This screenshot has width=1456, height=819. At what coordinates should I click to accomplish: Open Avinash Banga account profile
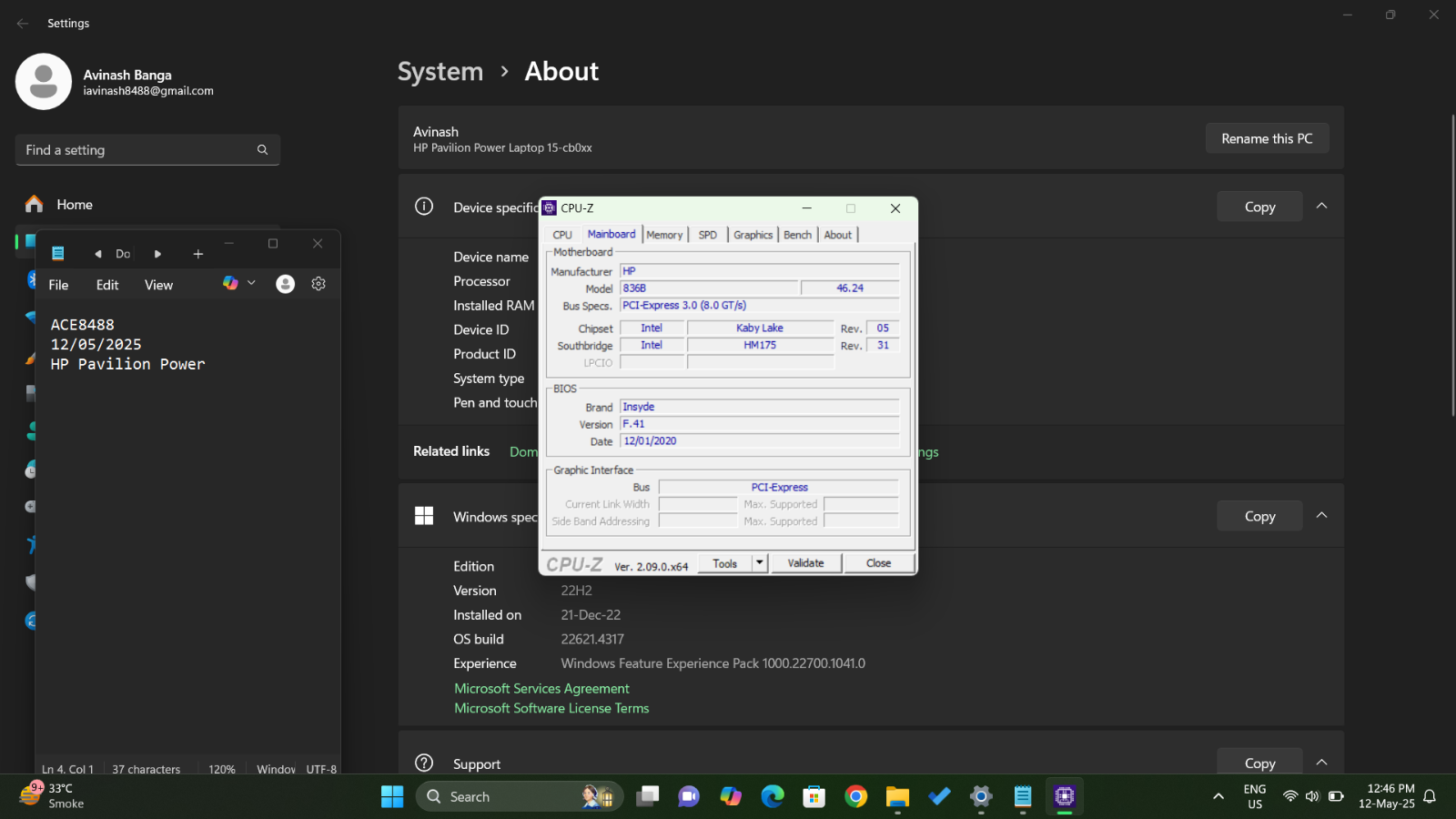click(115, 82)
